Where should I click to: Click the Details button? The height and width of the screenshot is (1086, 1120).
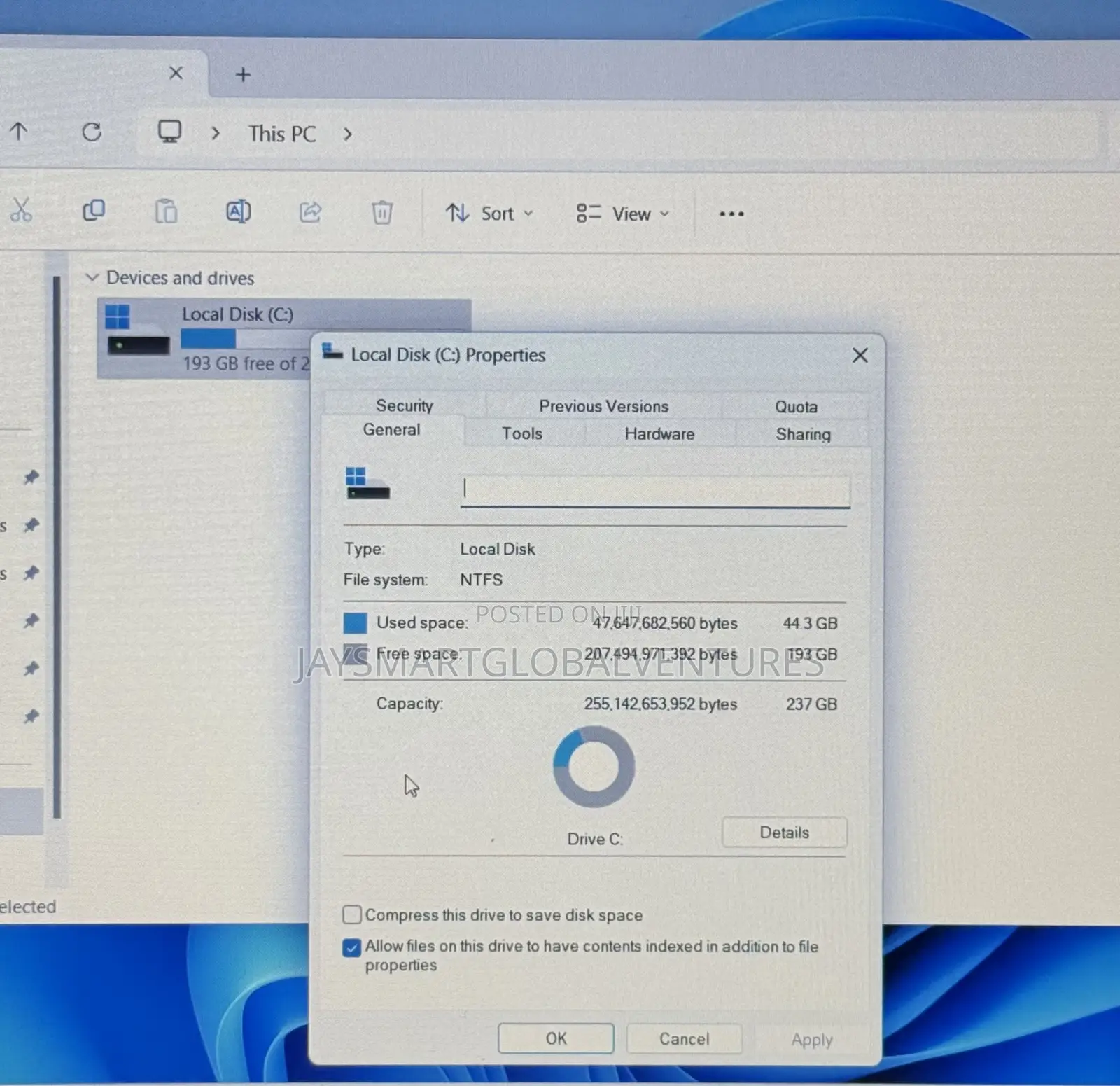[x=784, y=833]
